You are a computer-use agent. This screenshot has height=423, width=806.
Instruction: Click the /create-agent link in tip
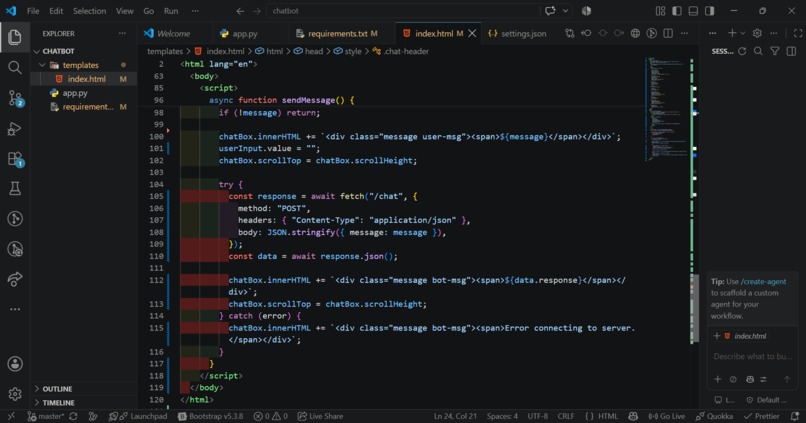click(x=763, y=282)
